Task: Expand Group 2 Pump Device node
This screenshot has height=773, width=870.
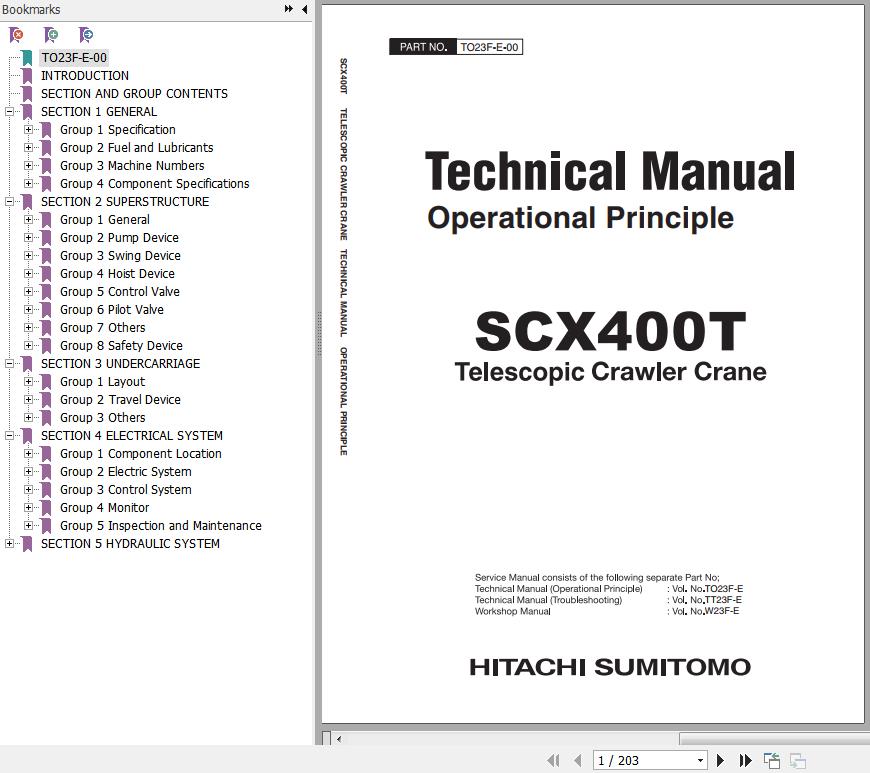Action: tap(29, 238)
